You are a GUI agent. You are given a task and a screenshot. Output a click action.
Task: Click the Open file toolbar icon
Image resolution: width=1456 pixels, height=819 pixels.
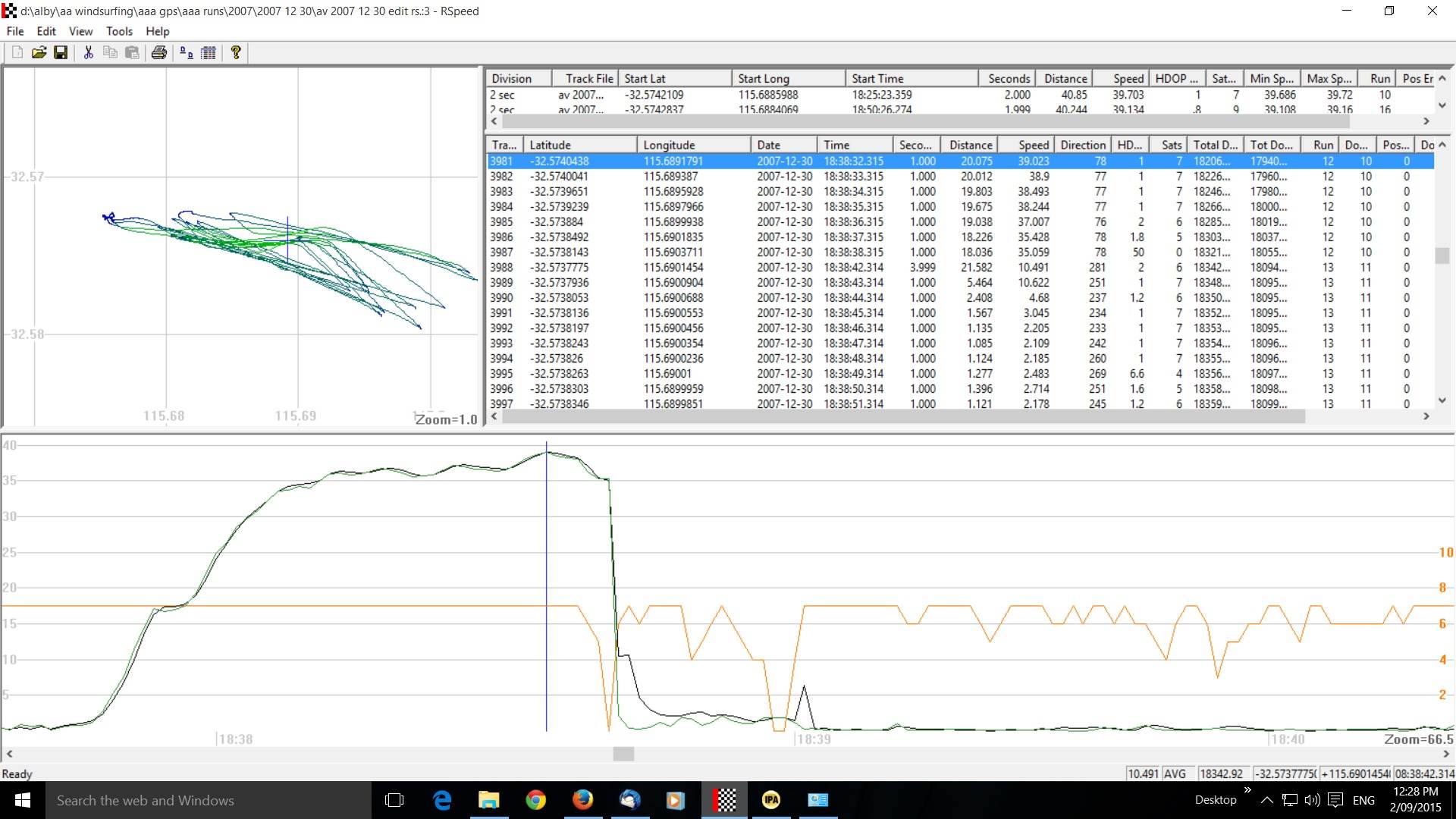(x=39, y=52)
